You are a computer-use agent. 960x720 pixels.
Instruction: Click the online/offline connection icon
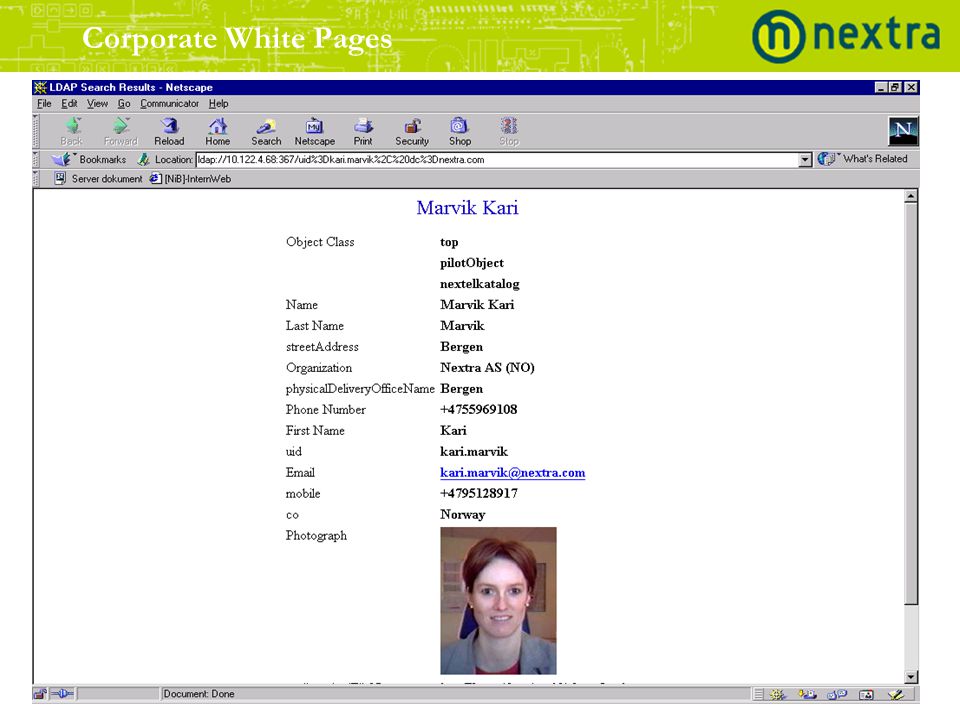pyautogui.click(x=62, y=694)
